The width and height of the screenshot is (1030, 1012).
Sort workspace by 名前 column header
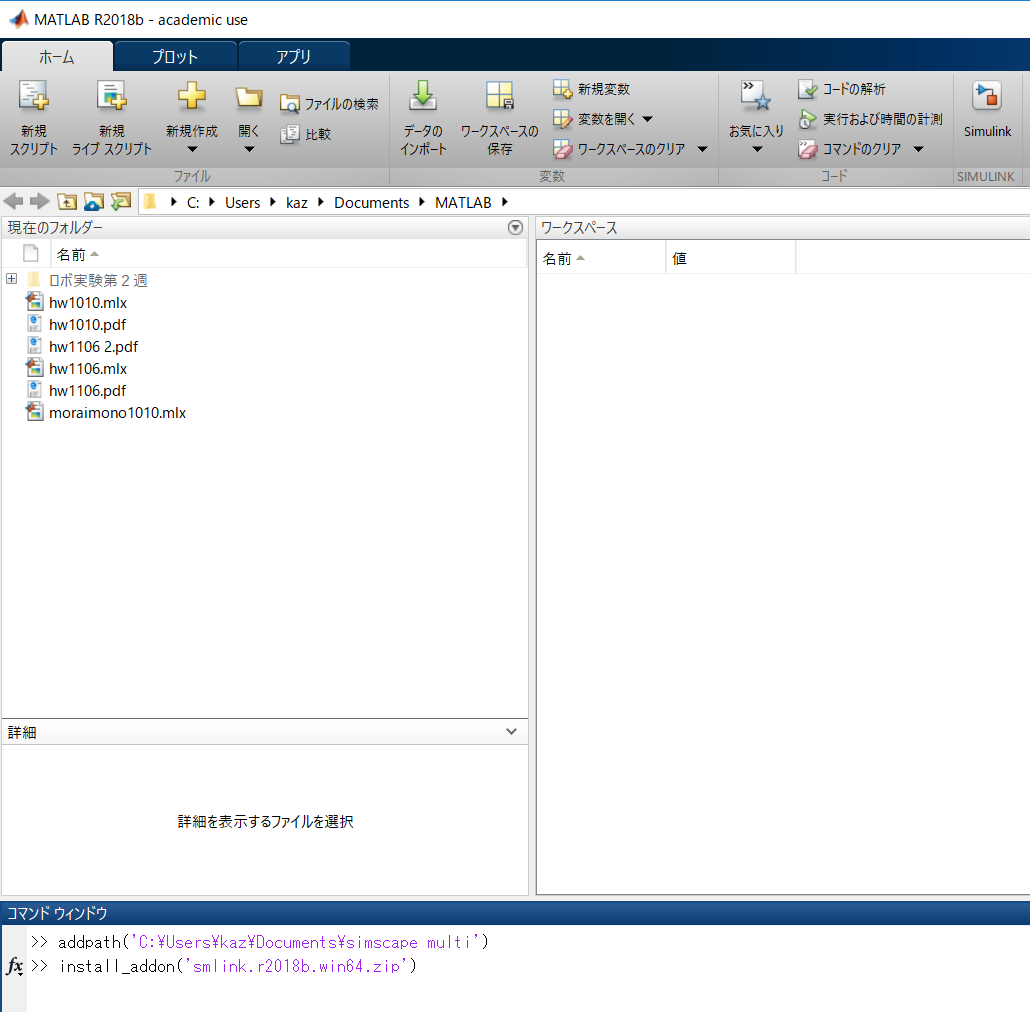(601, 258)
